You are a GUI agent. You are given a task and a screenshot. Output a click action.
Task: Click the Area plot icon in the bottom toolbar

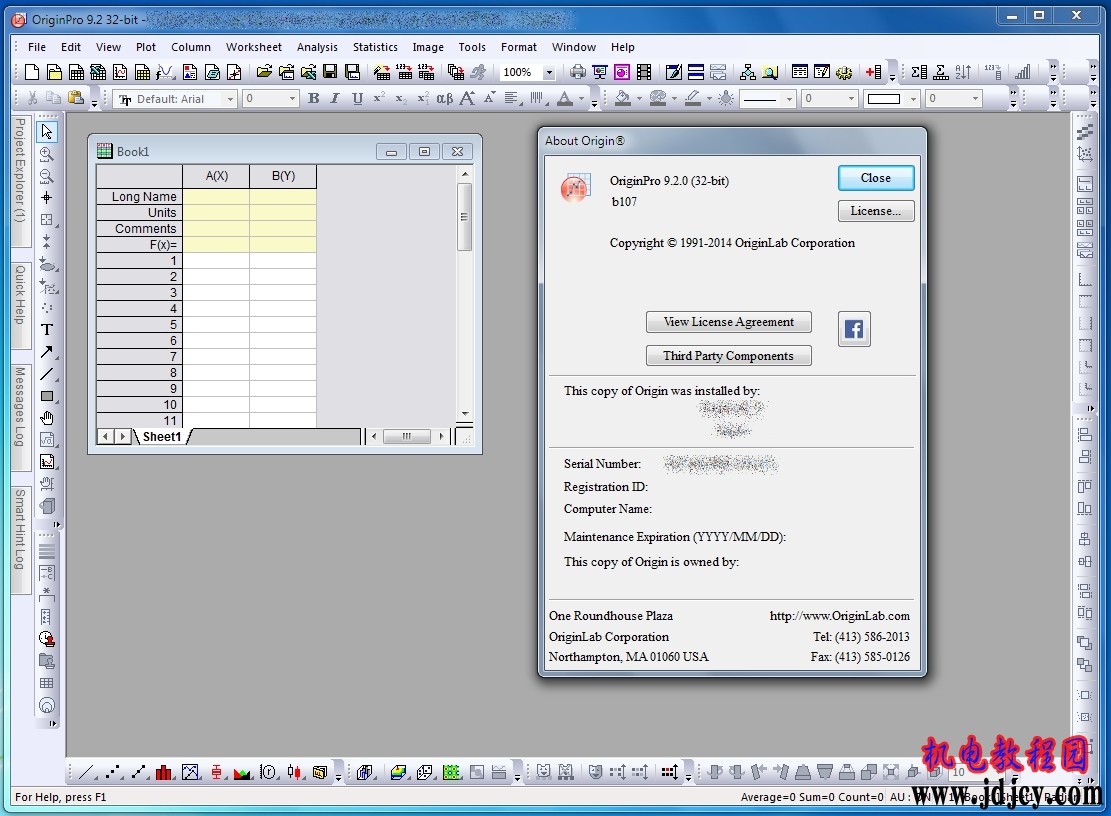point(242,772)
